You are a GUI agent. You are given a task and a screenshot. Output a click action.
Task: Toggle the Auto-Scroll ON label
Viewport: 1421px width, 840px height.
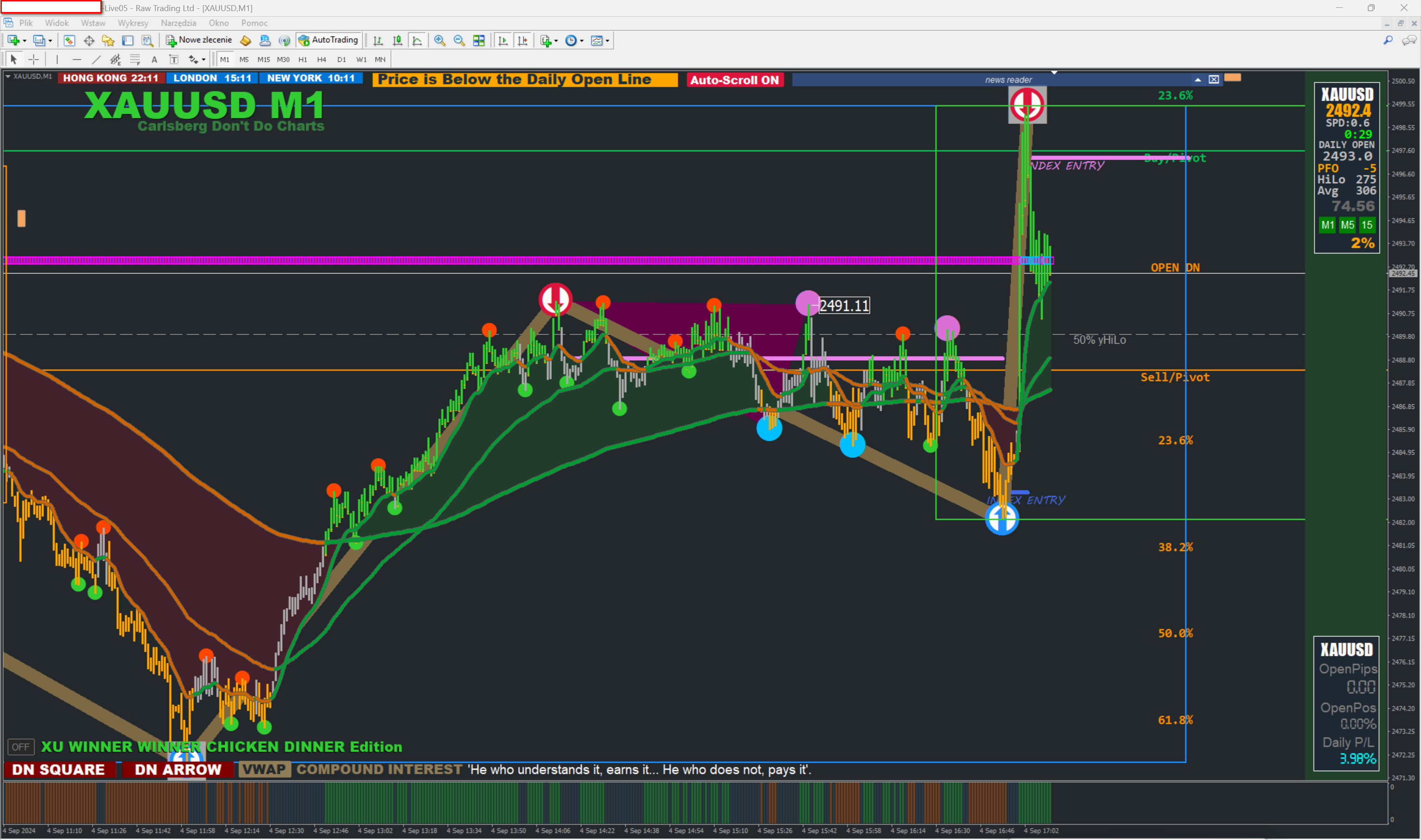[x=735, y=80]
